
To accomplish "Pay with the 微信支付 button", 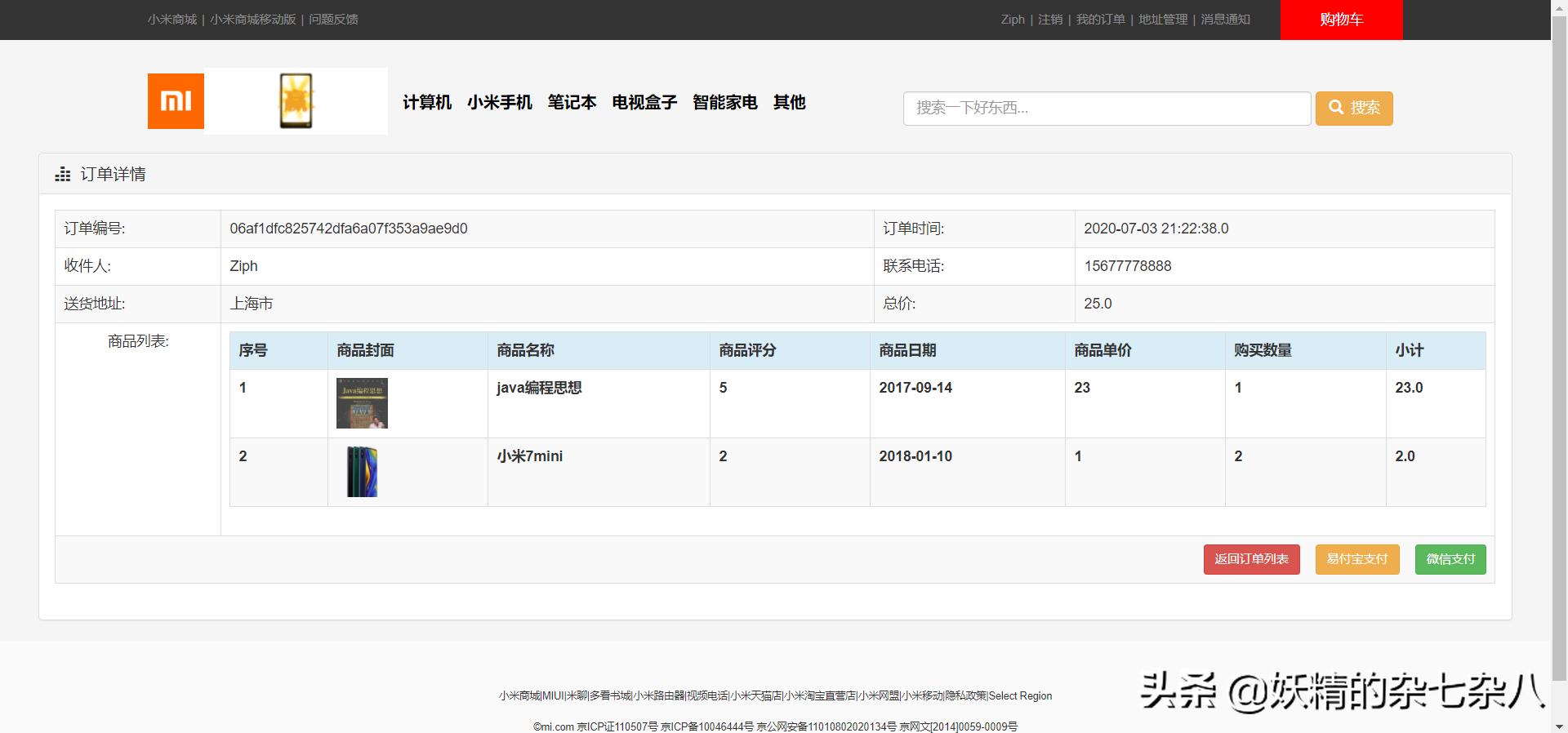I will tap(1450, 559).
